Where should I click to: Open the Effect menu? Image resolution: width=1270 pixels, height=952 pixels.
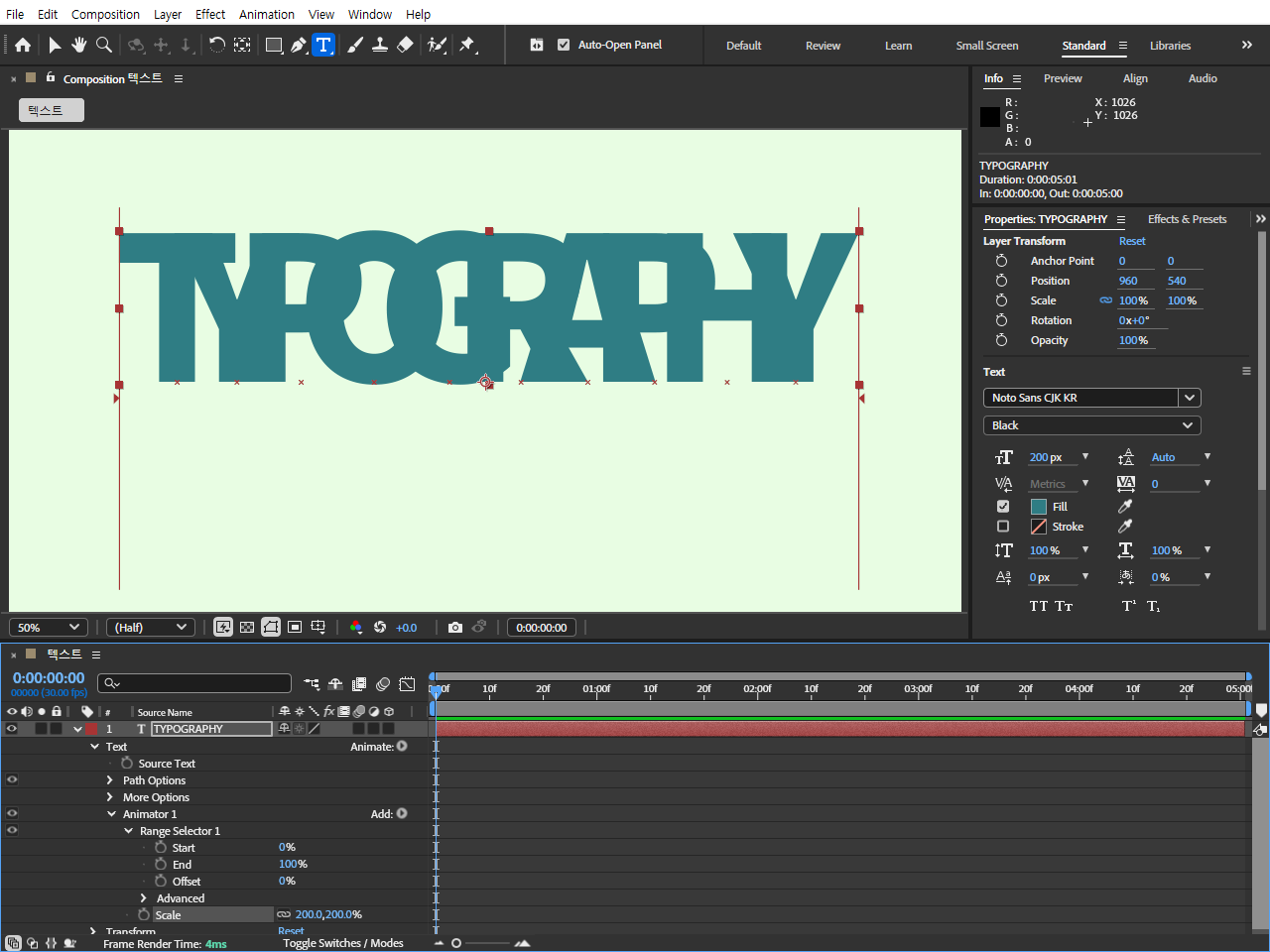(x=210, y=14)
